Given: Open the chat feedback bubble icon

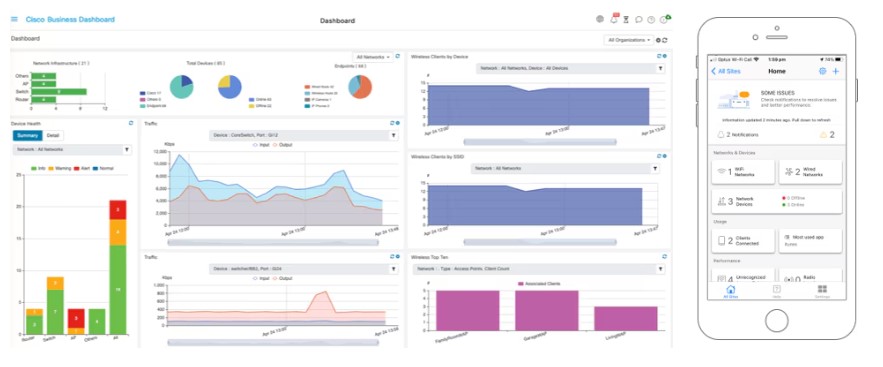Looking at the screenshot, I should 639,20.
